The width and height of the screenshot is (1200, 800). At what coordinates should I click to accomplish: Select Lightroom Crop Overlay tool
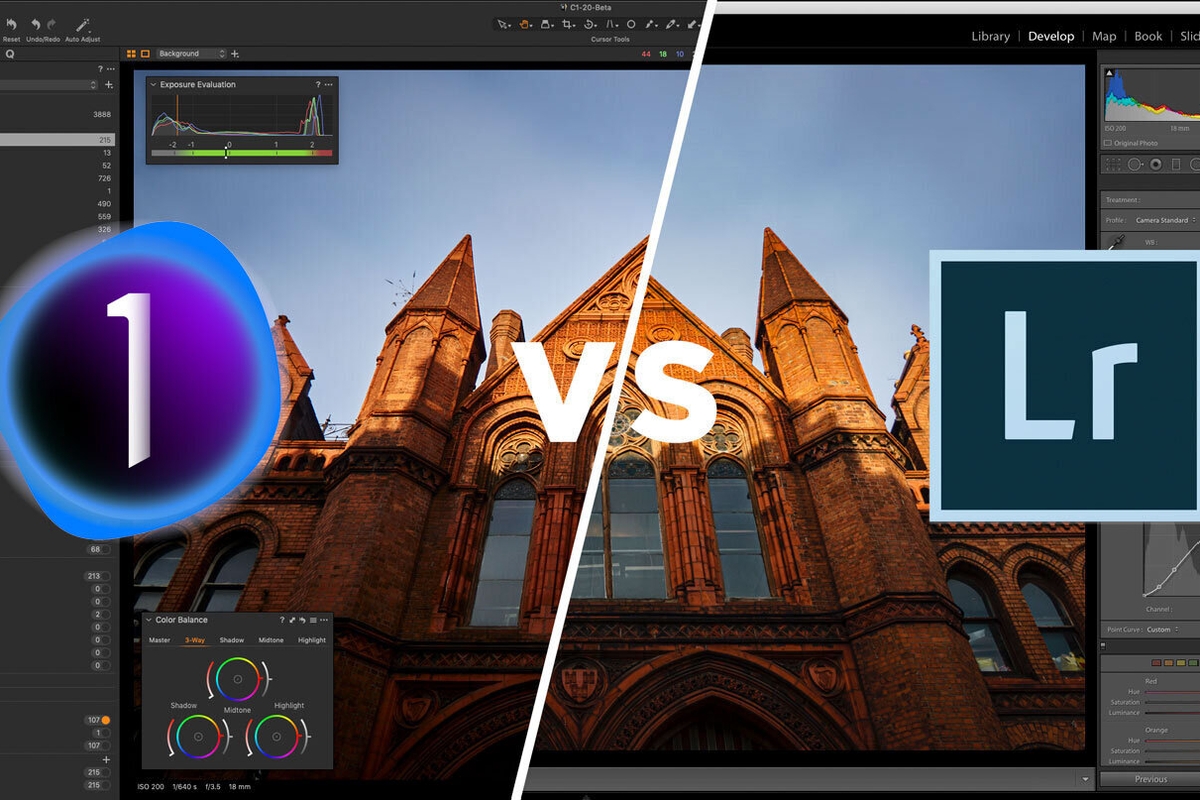click(x=1112, y=164)
